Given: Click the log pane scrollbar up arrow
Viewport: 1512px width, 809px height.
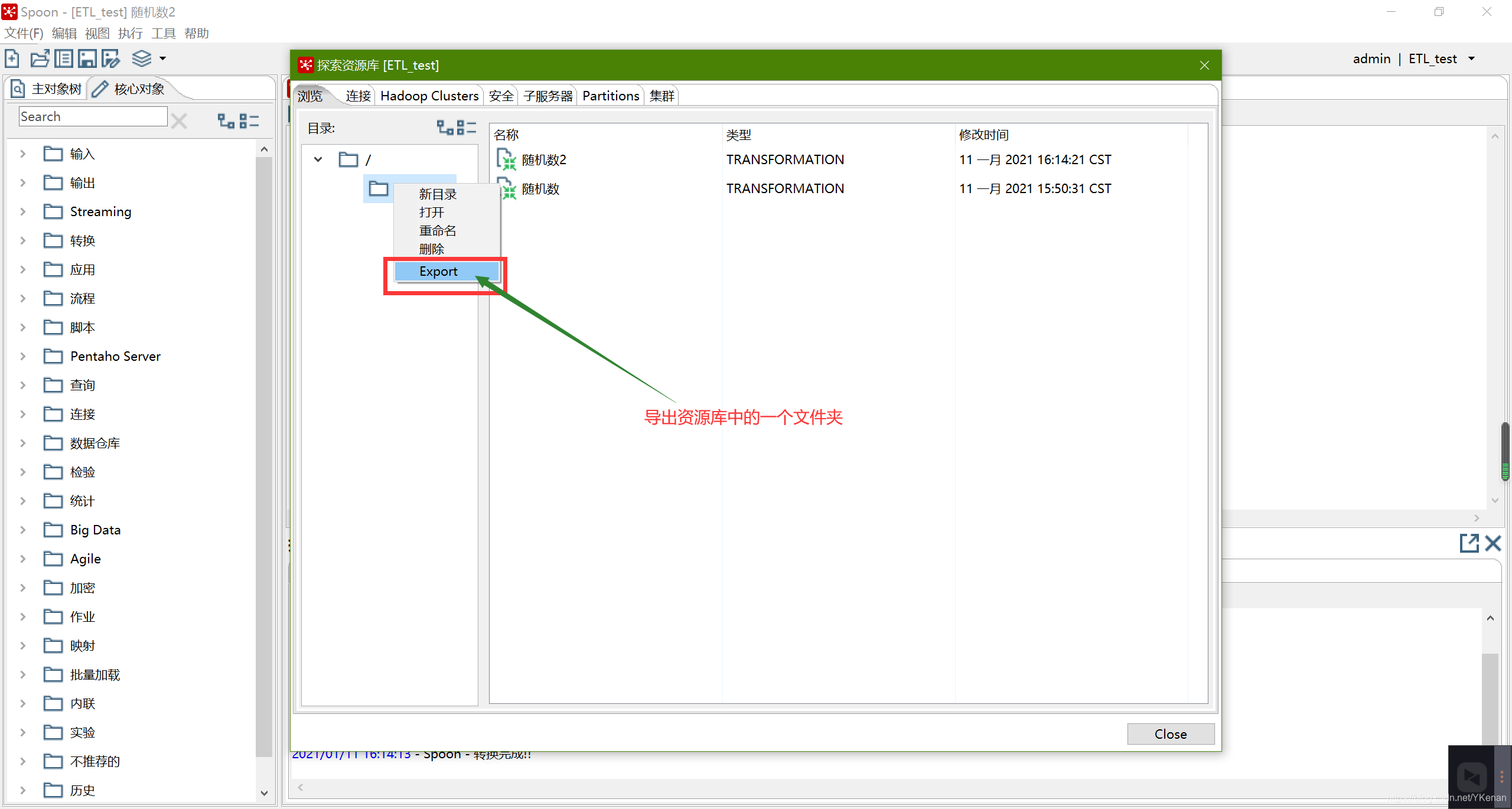Looking at the screenshot, I should 1490,618.
